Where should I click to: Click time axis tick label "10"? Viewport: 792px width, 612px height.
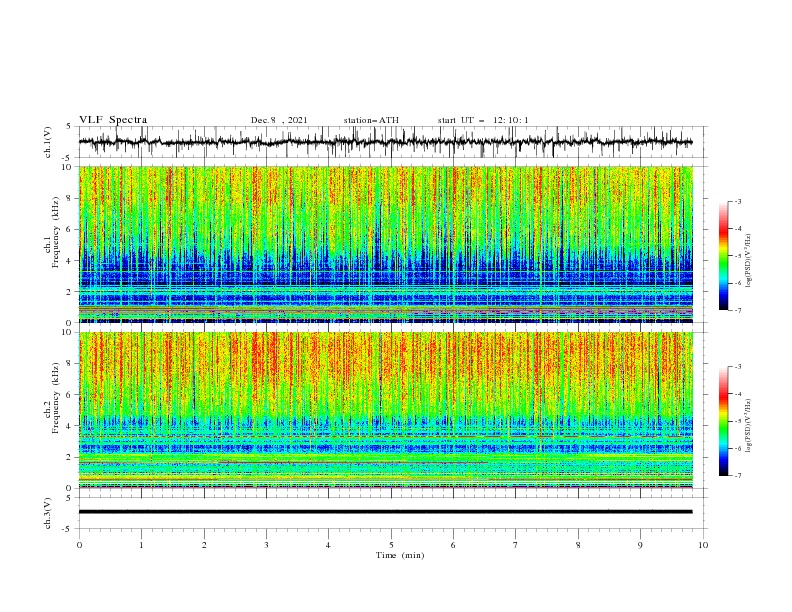tap(703, 545)
